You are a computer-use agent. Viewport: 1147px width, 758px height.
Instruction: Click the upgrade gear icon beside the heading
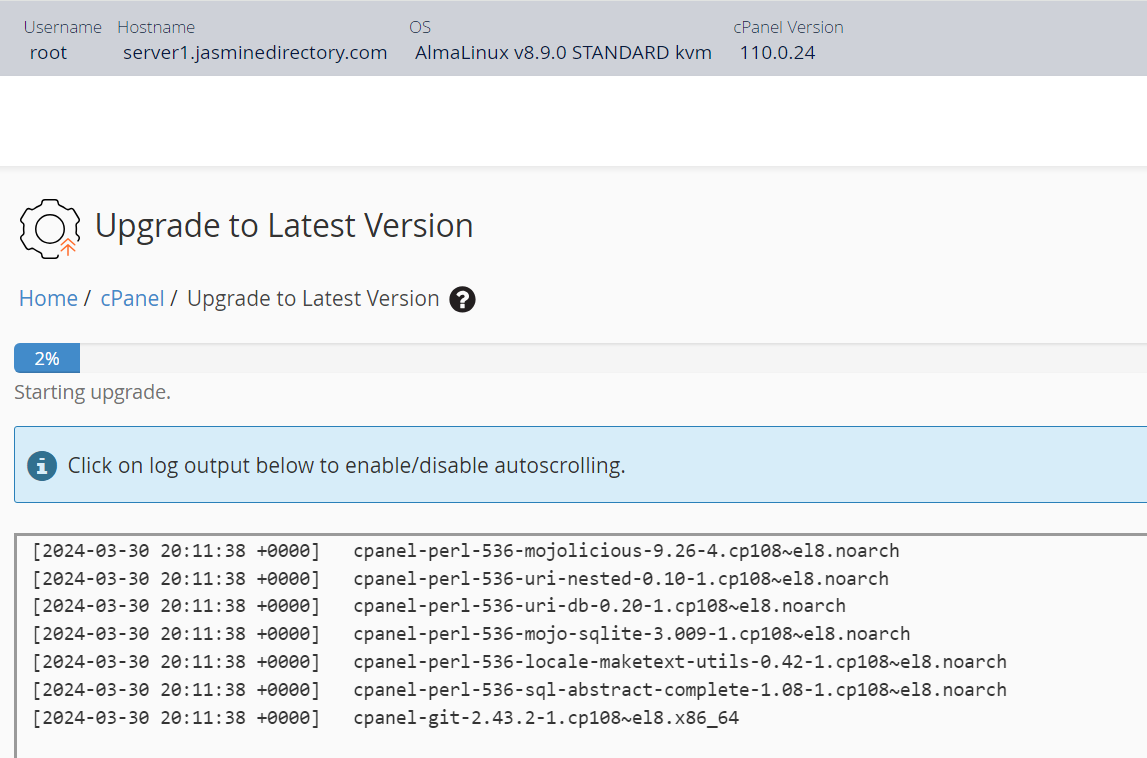[49, 228]
